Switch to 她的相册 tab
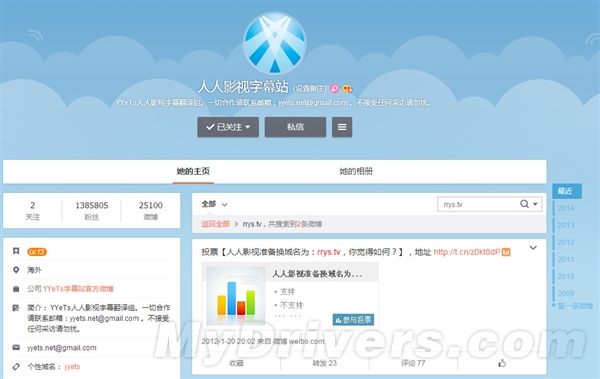Image resolution: width=600 pixels, height=379 pixels. coord(356,171)
